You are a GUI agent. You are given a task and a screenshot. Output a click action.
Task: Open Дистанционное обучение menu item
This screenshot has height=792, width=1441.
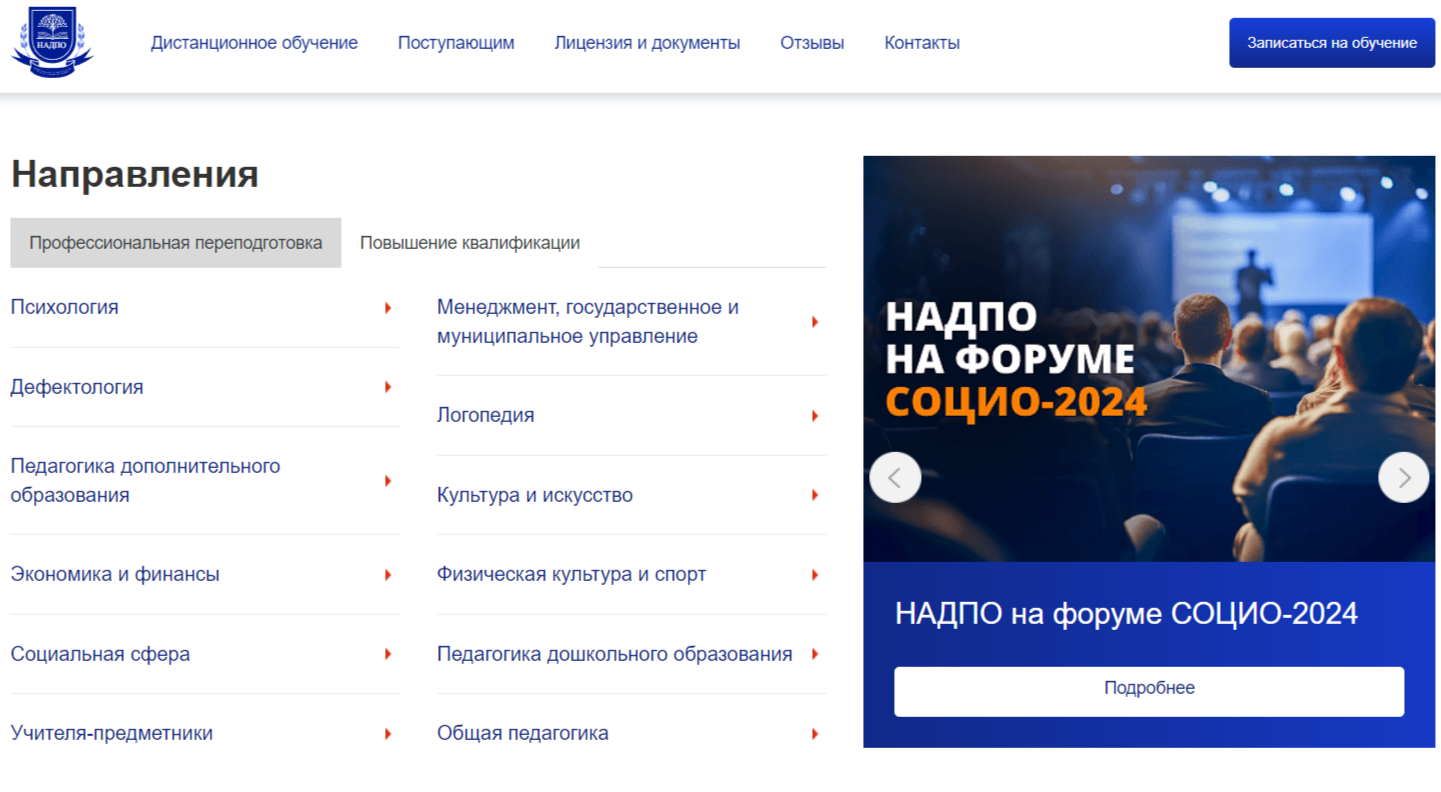click(254, 43)
